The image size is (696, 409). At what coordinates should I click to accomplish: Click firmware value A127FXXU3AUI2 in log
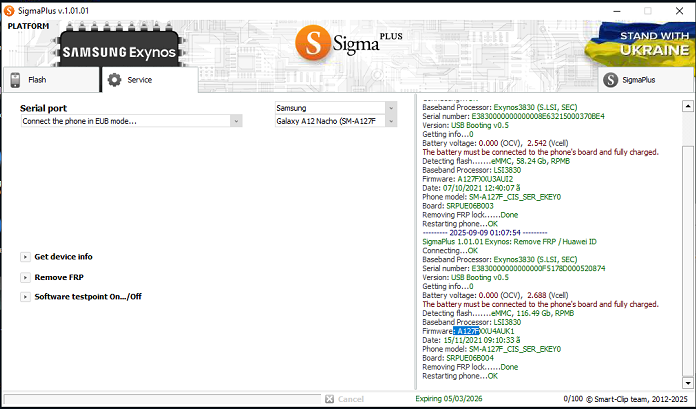pyautogui.click(x=485, y=179)
